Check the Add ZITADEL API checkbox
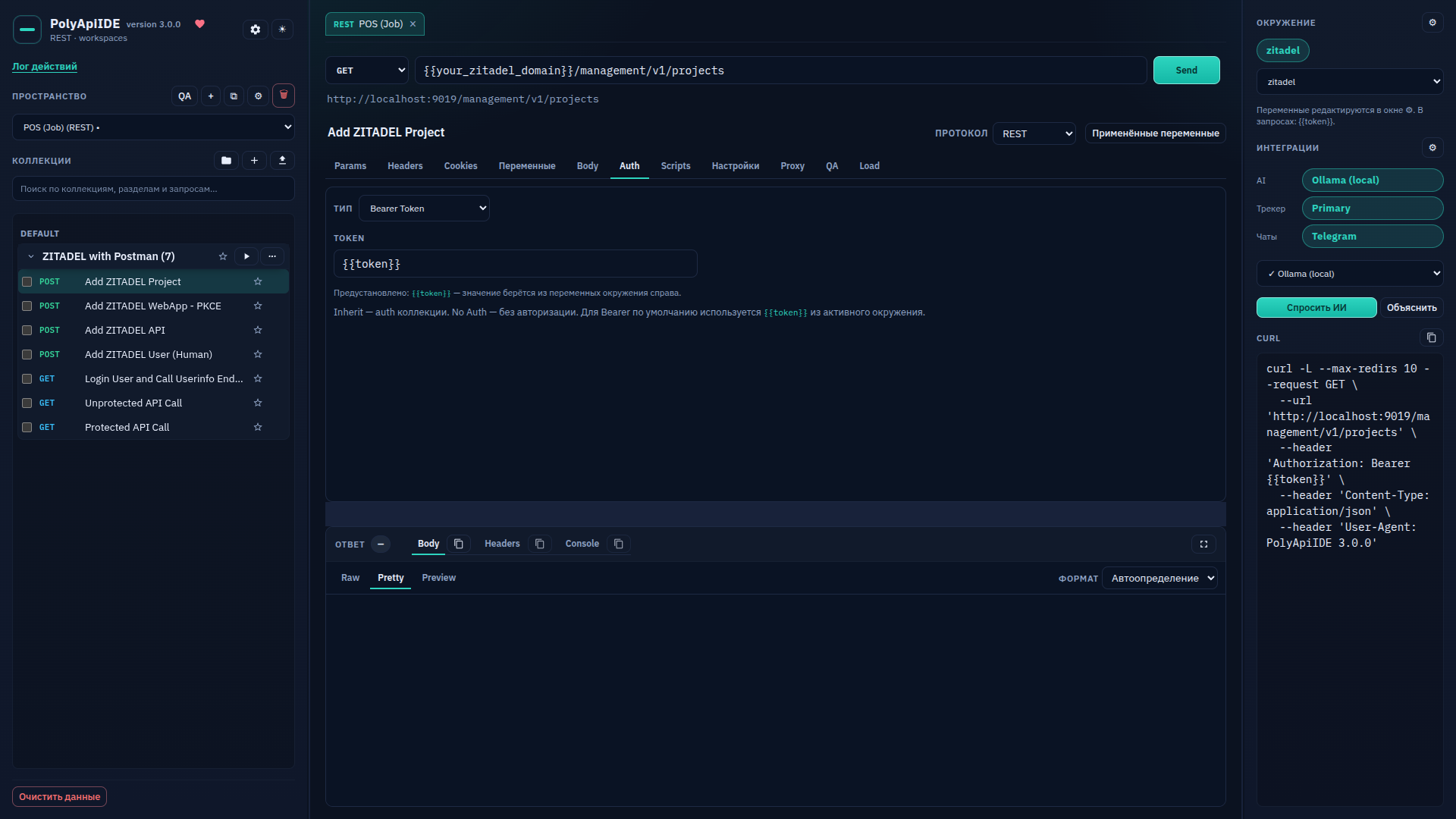The image size is (1456, 819). (x=27, y=330)
